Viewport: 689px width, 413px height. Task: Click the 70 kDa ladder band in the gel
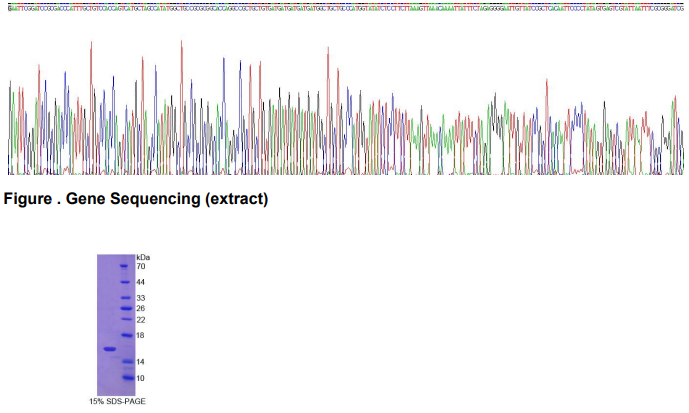click(125, 267)
